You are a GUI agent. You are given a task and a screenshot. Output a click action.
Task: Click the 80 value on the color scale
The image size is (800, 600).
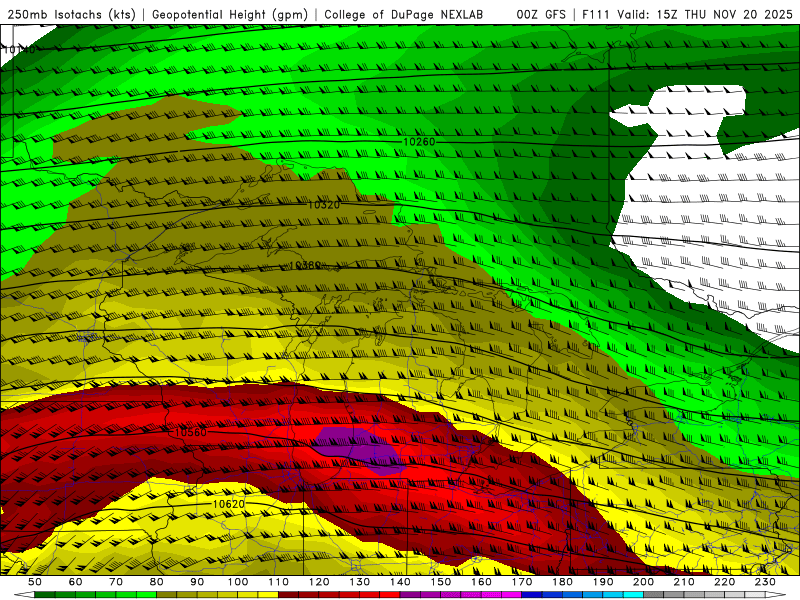(157, 582)
